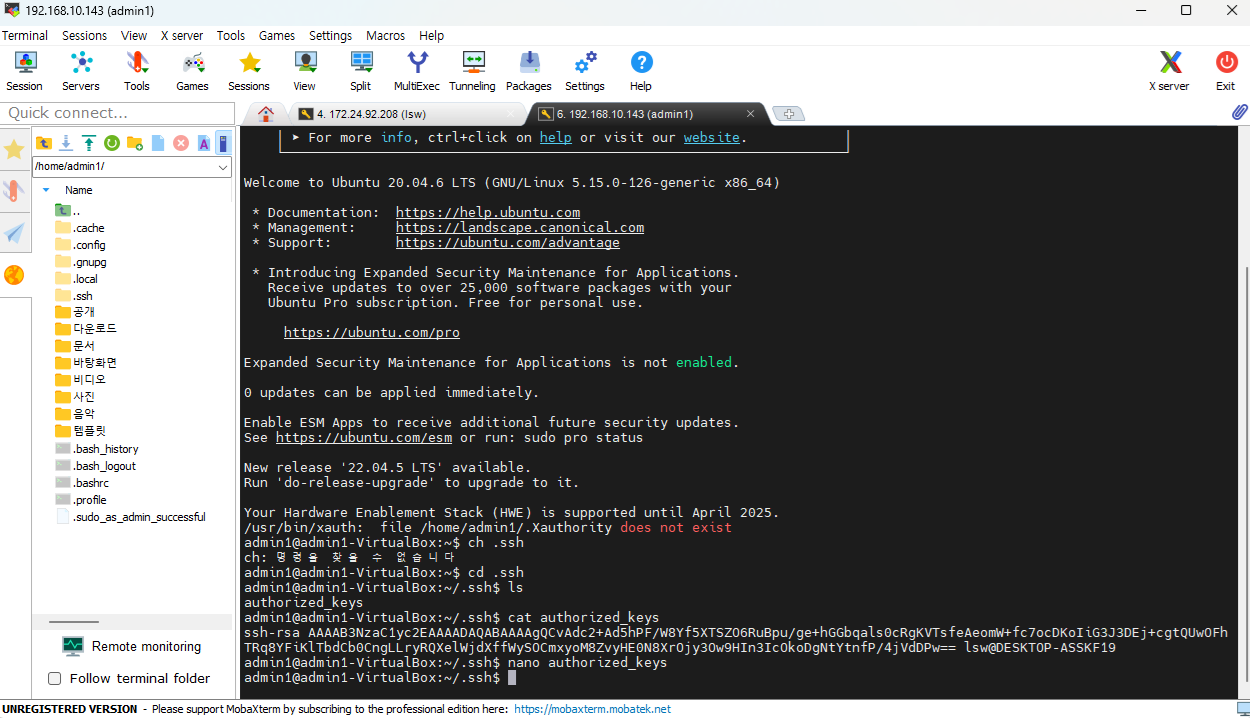Open the Sftp globe sidebar tab
This screenshot has height=718, width=1250.
coord(14,275)
